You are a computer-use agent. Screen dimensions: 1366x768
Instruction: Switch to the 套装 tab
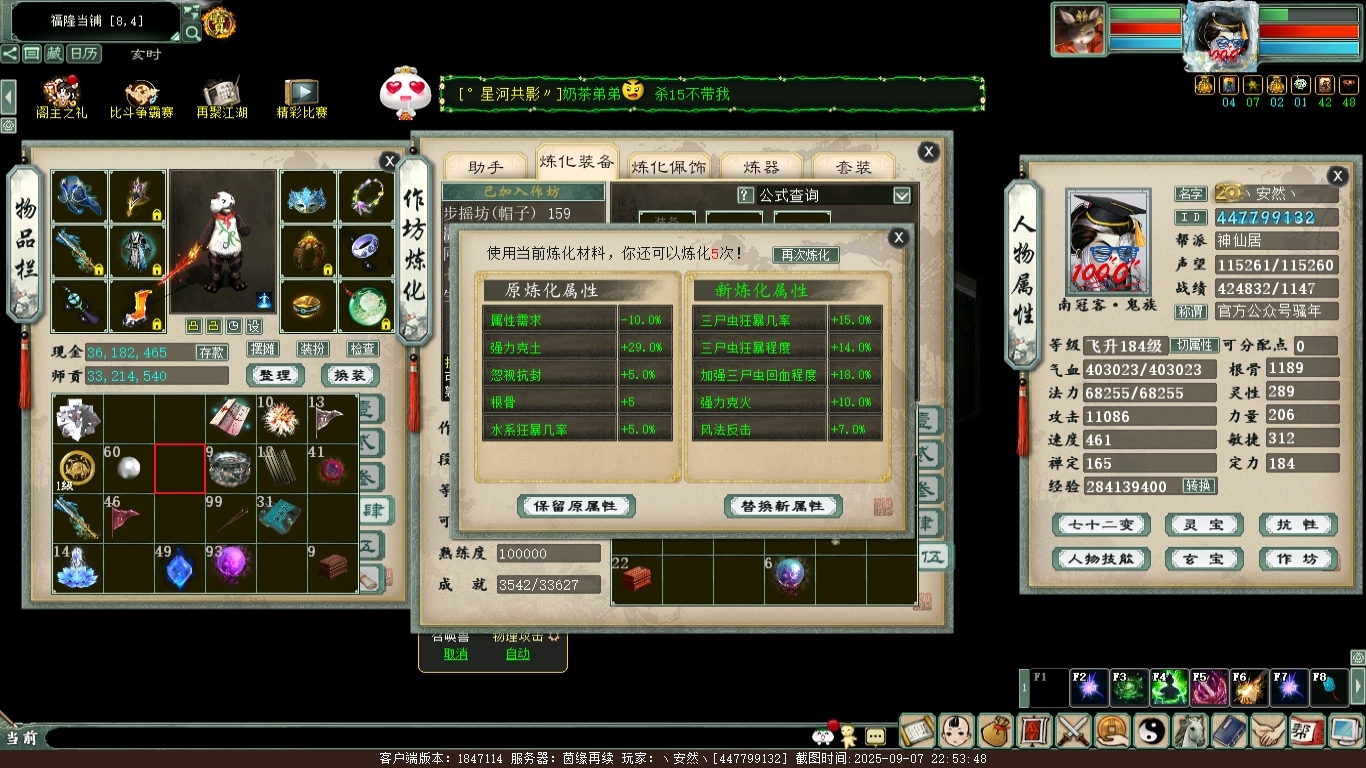click(x=853, y=167)
